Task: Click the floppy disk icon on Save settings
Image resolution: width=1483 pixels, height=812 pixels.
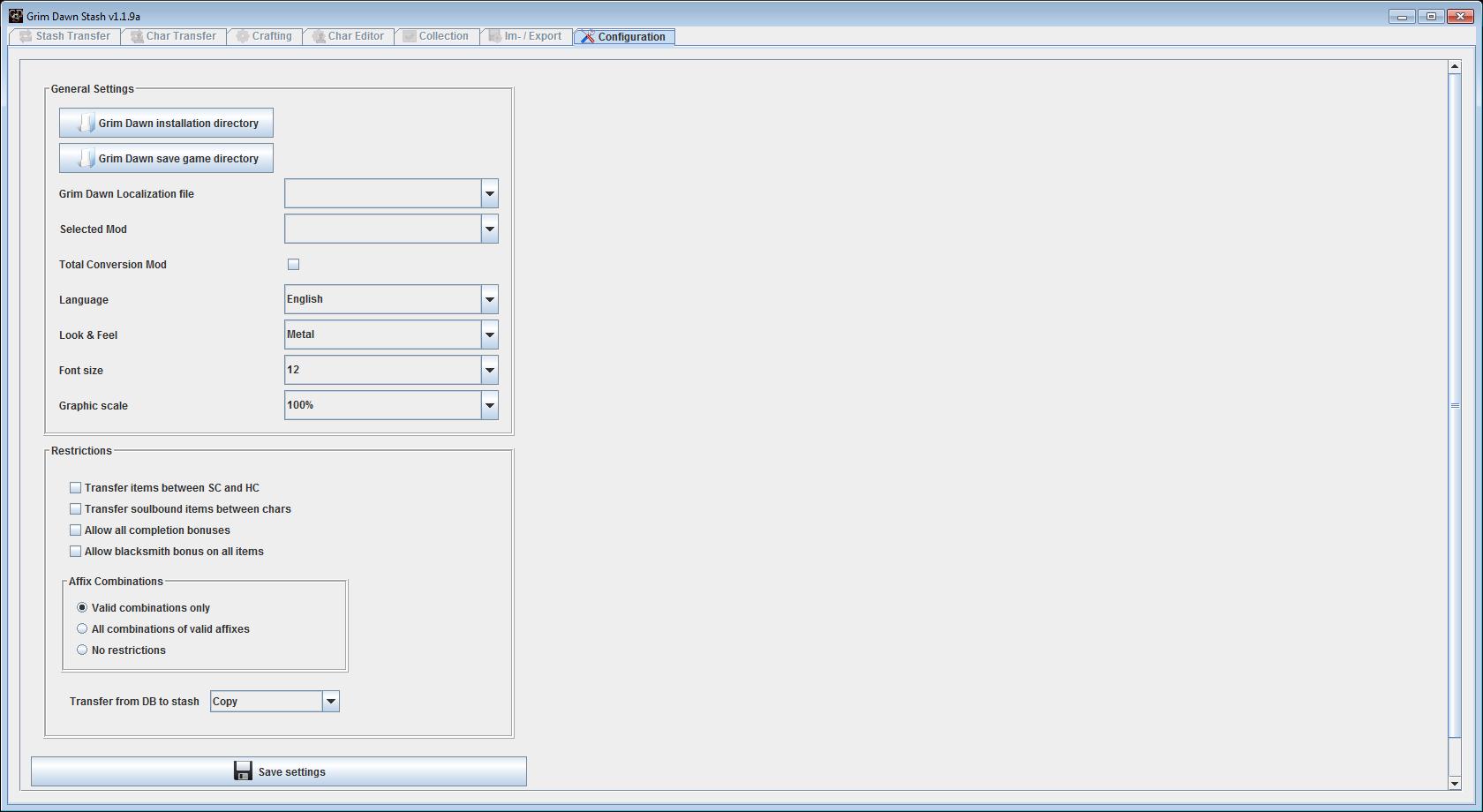Action: point(243,771)
